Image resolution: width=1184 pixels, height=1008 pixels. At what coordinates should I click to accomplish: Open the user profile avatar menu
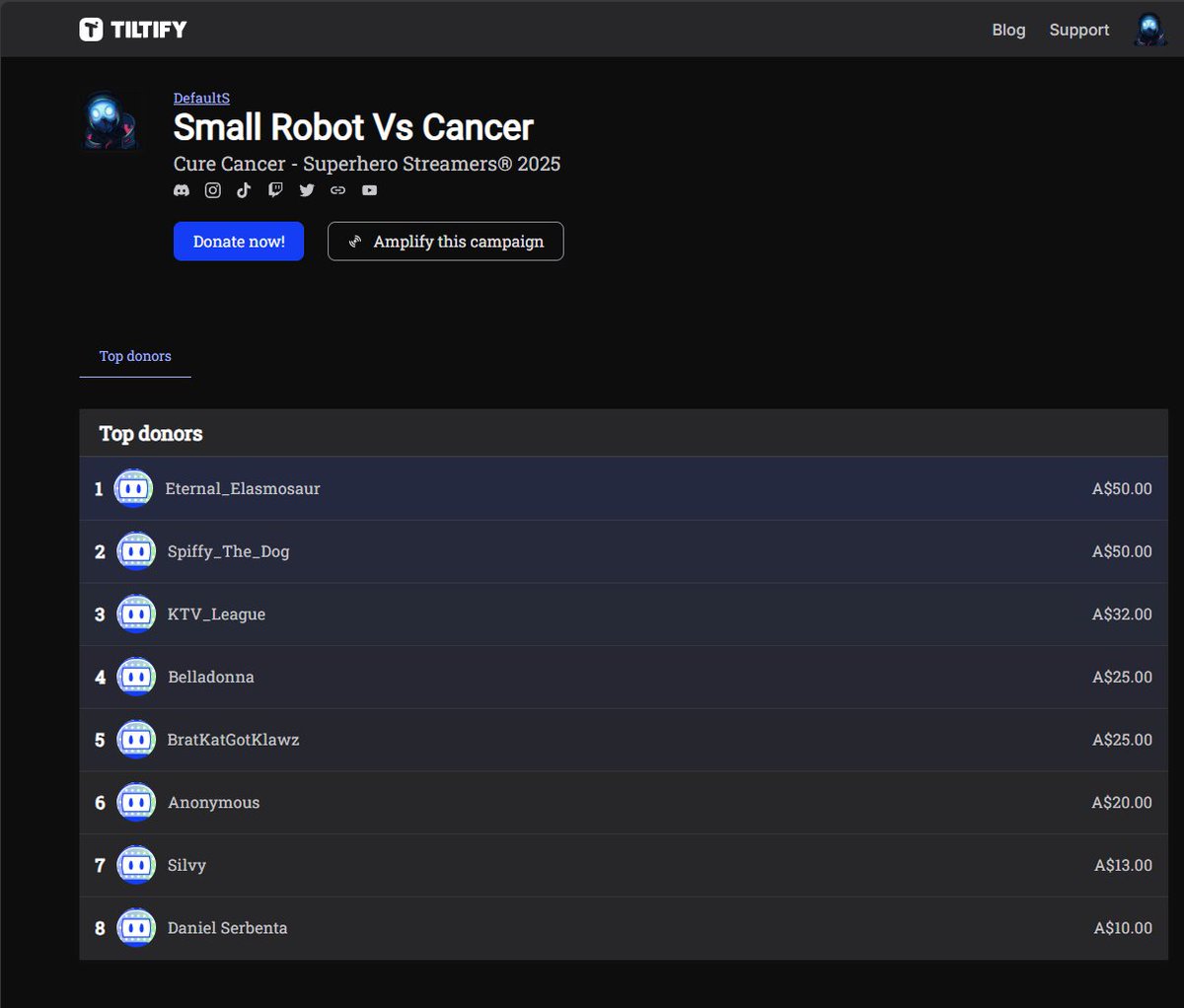pyautogui.click(x=1149, y=30)
